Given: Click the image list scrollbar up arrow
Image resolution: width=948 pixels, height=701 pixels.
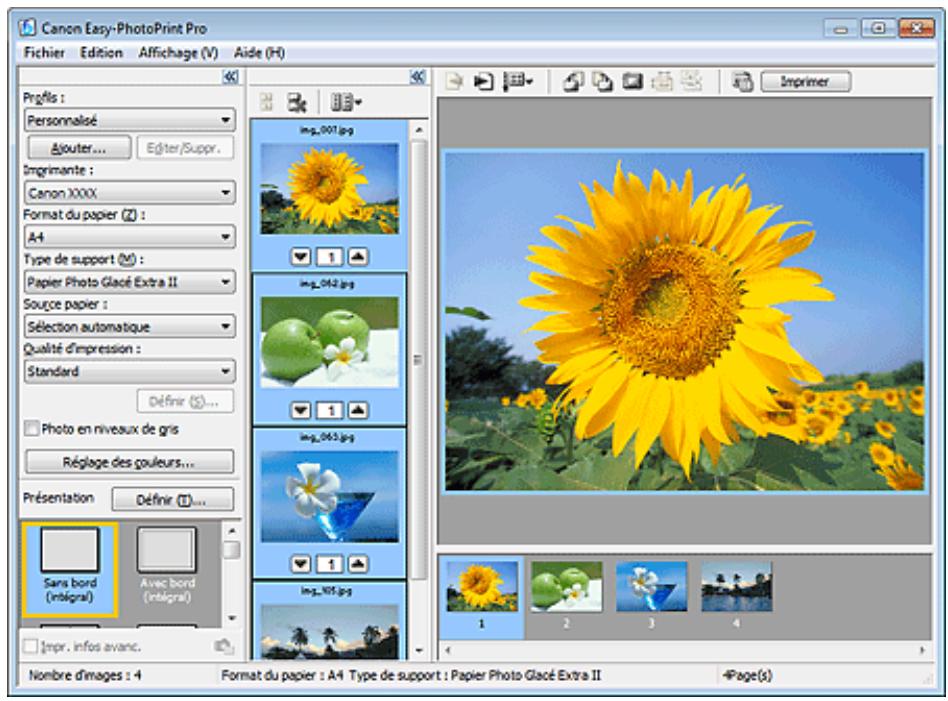Looking at the screenshot, I should click(419, 129).
